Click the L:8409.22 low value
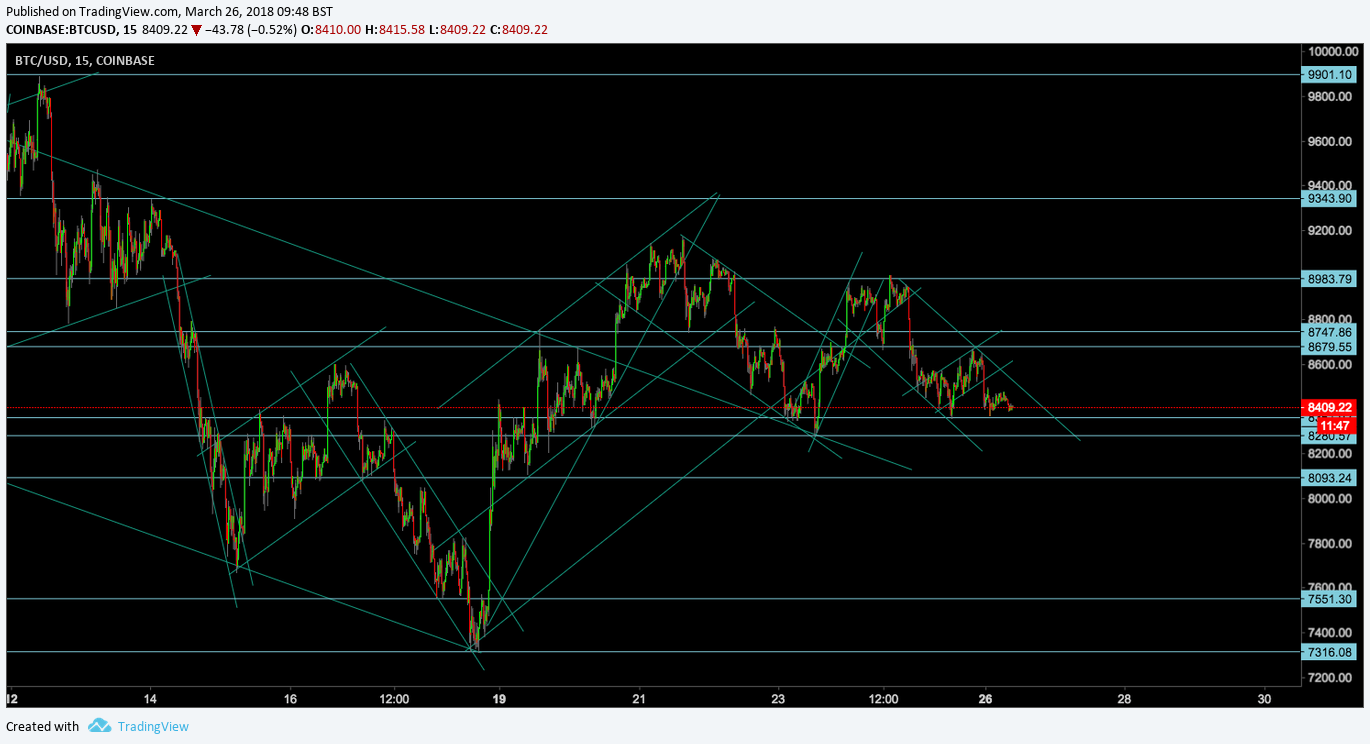 tap(457, 30)
